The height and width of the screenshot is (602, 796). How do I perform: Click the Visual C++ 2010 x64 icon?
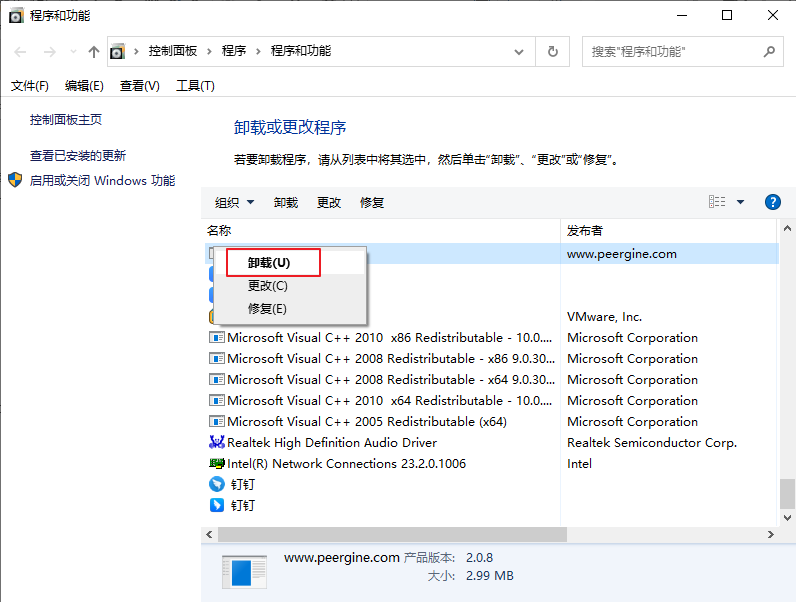coord(217,400)
